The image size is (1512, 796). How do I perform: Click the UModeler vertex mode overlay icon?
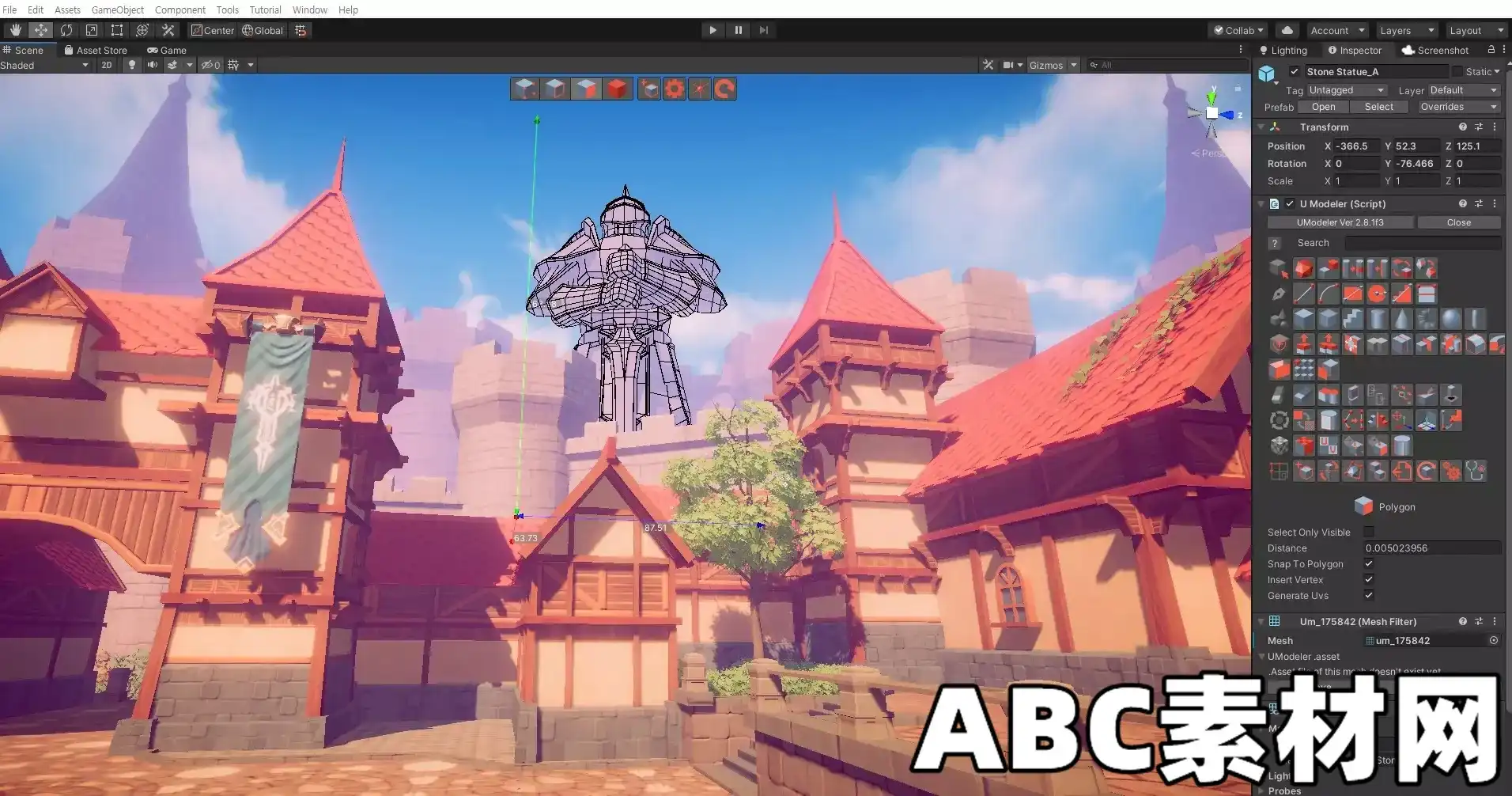pos(525,89)
